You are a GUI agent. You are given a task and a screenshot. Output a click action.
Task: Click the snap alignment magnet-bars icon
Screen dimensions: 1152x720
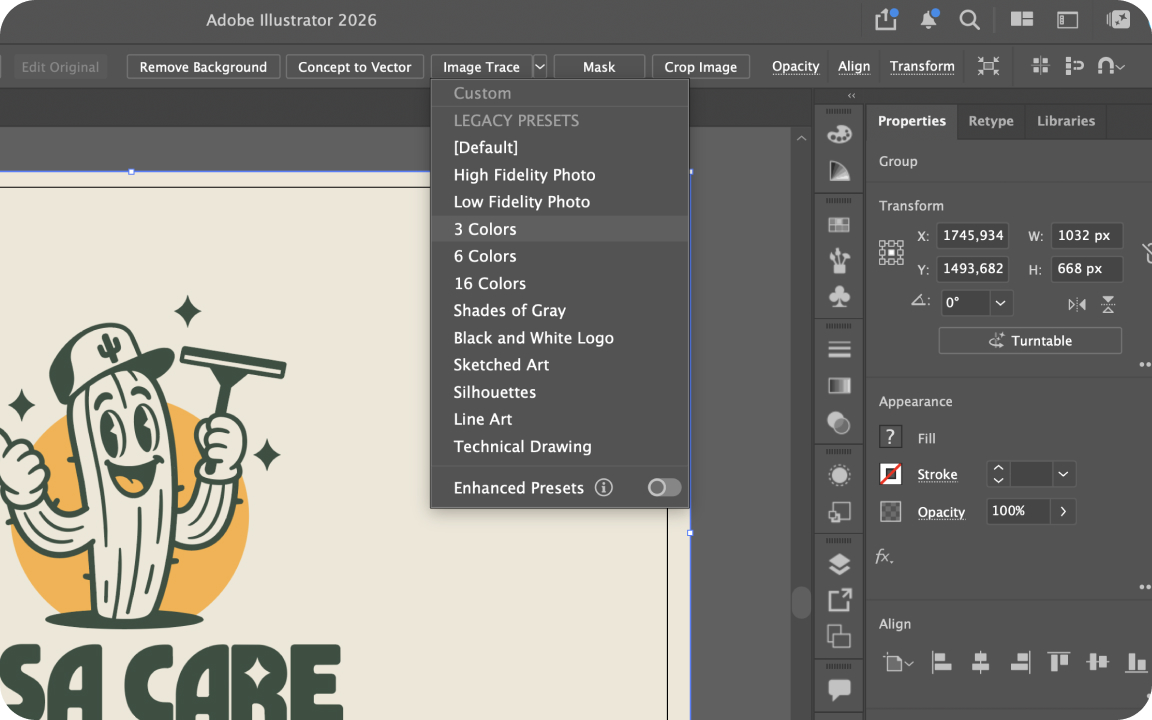(x=1074, y=66)
